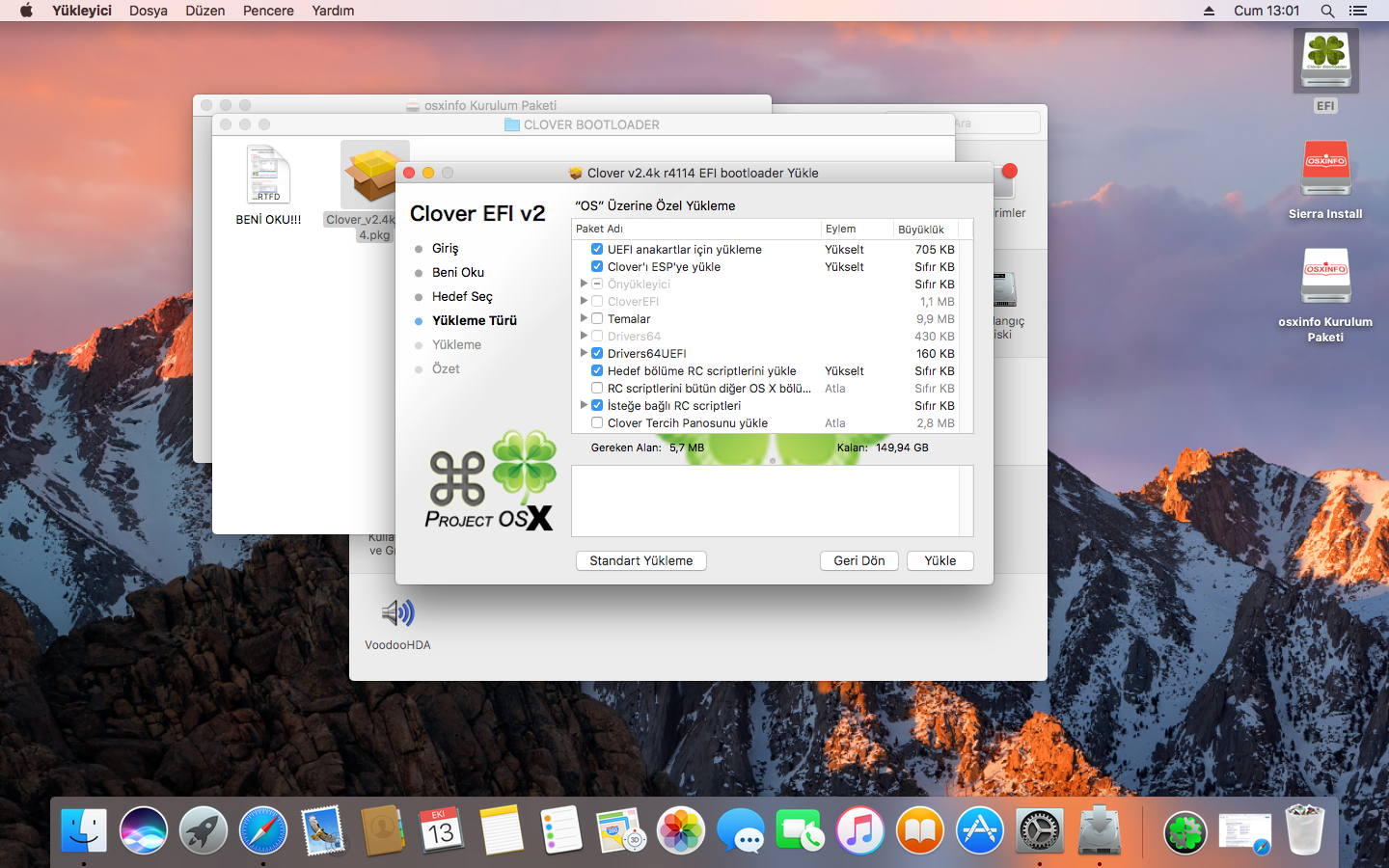Click the package description text area

coord(765,501)
